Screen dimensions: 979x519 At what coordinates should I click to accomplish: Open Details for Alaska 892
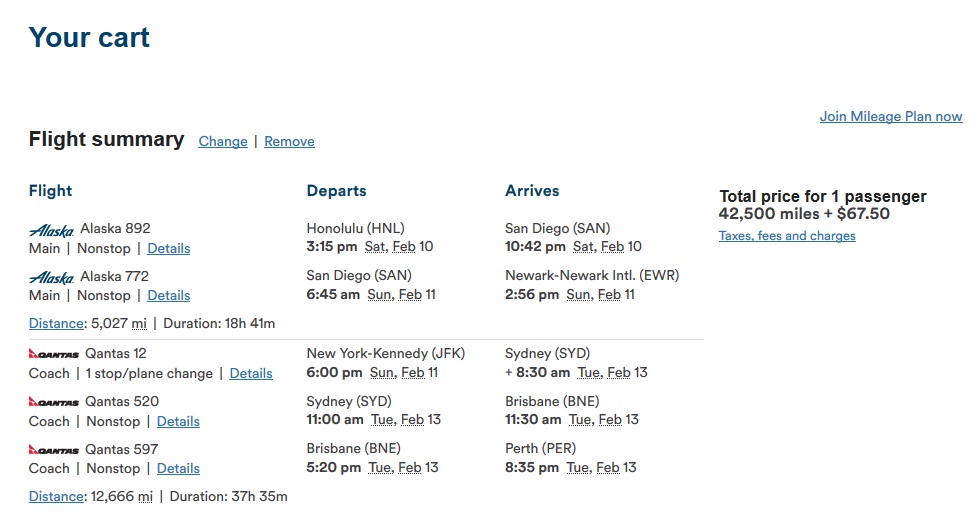click(x=168, y=248)
